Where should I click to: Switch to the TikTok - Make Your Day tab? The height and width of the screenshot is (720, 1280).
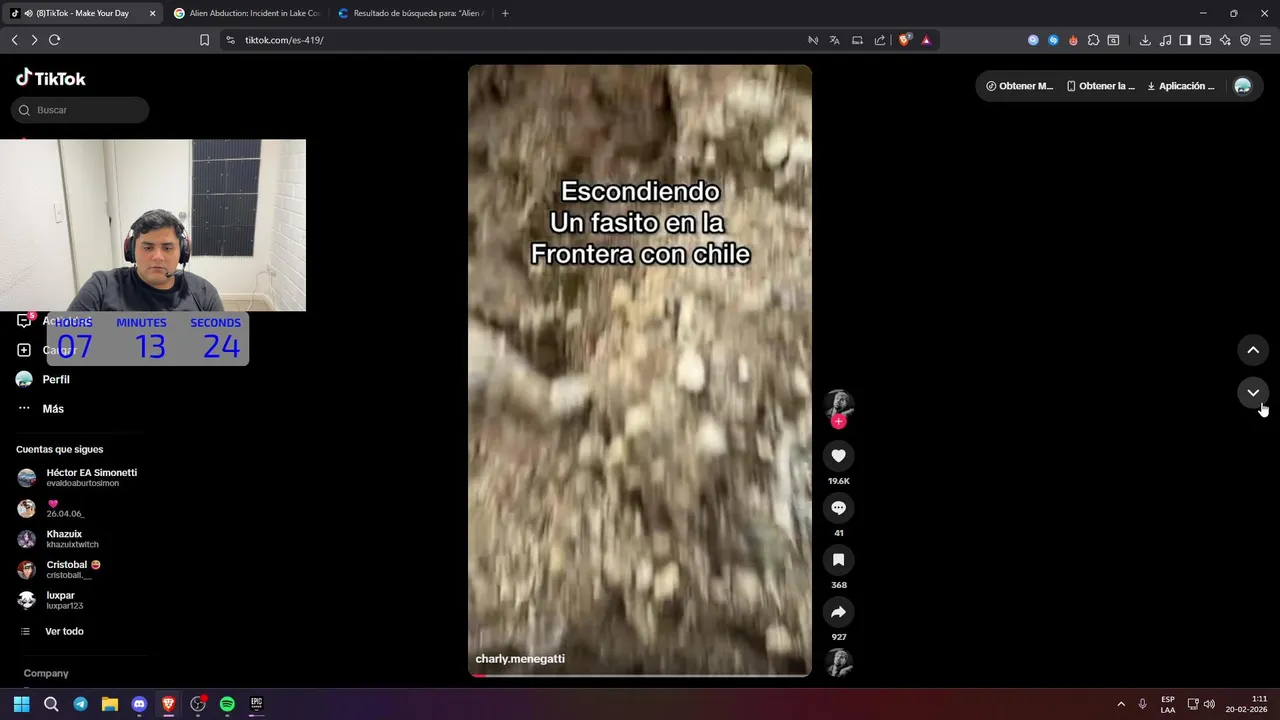tap(83, 13)
